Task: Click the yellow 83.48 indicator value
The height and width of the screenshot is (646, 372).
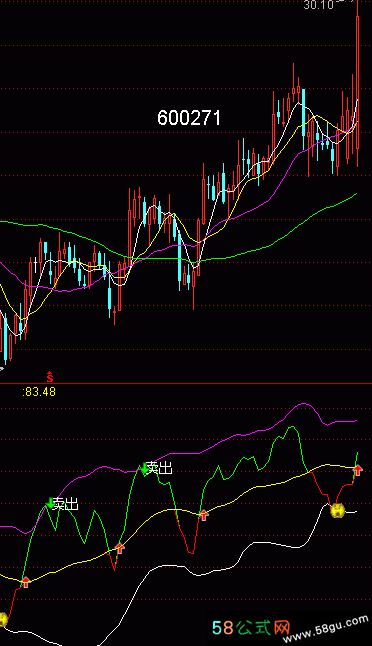Action: [x=39, y=391]
